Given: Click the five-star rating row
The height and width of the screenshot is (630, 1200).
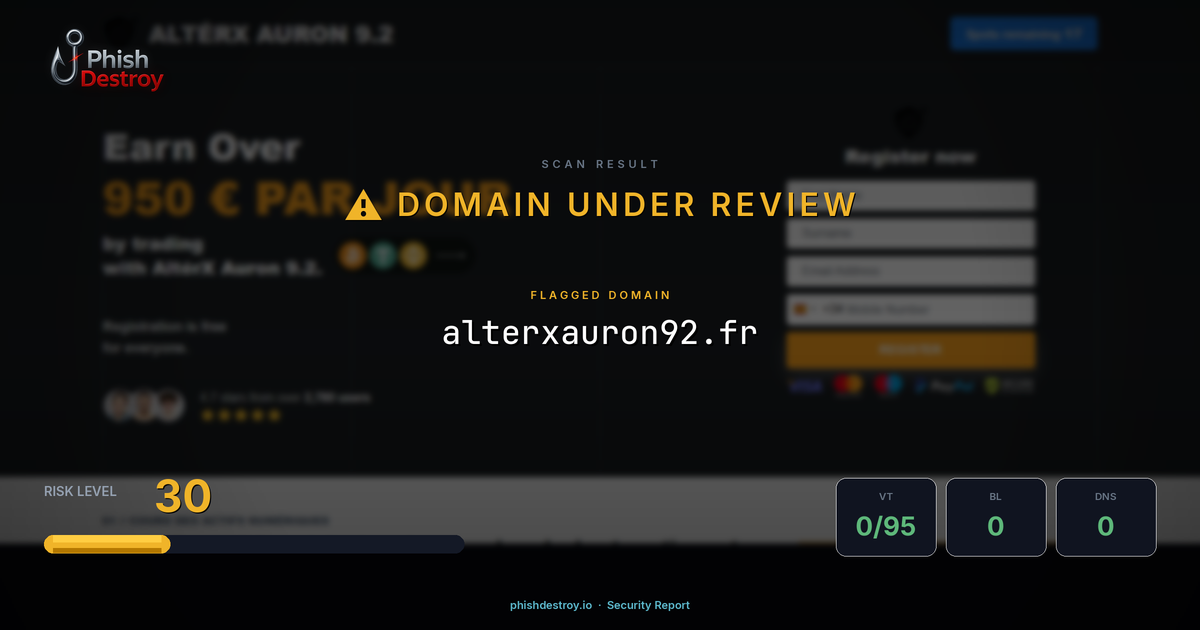Looking at the screenshot, I should 241,415.
